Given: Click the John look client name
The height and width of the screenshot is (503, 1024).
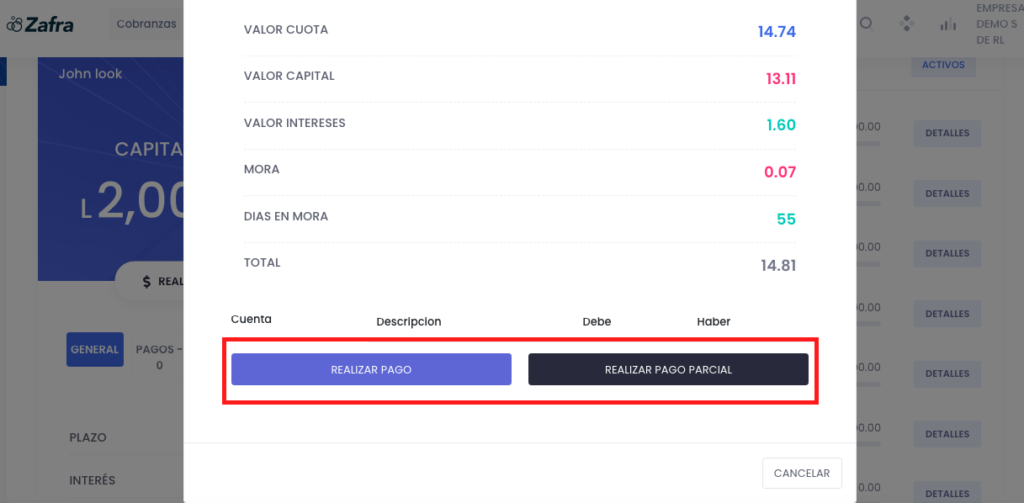Looking at the screenshot, I should click(90, 74).
